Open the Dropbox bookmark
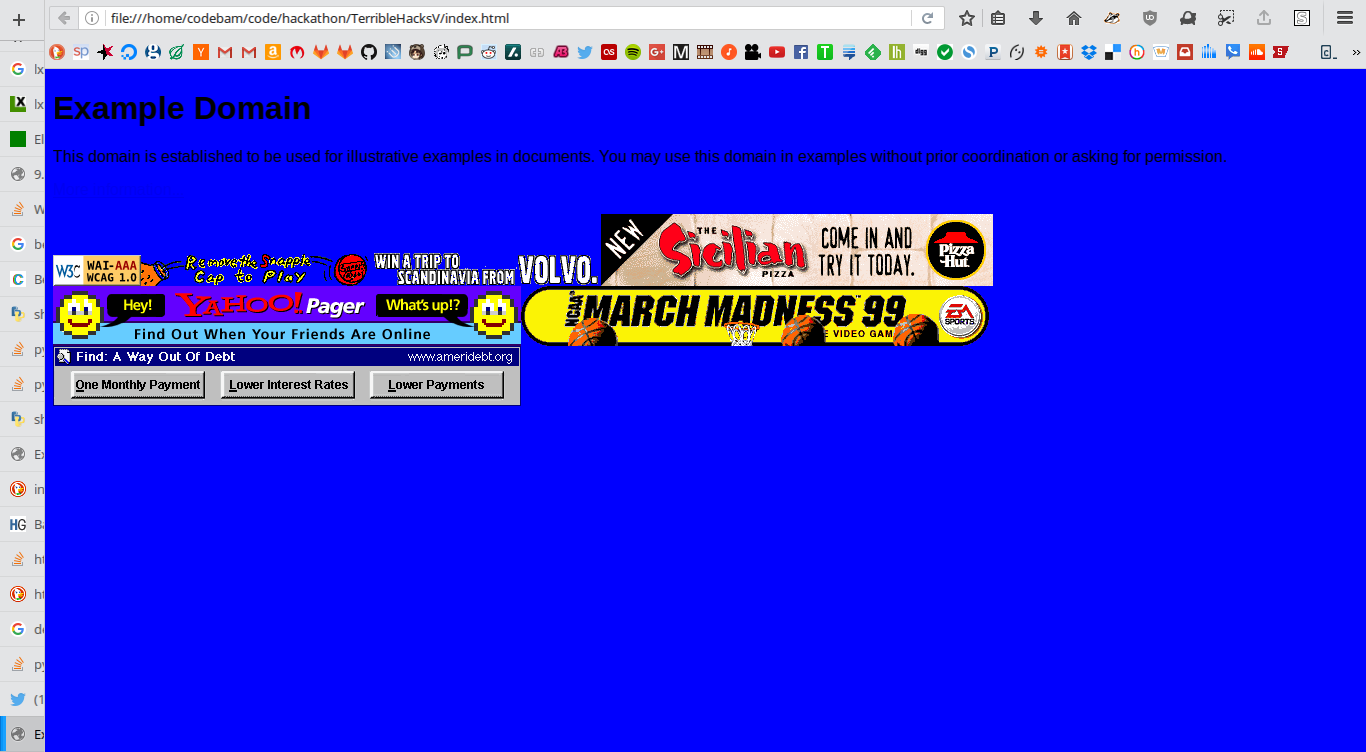The image size is (1366, 752). [x=1089, y=52]
